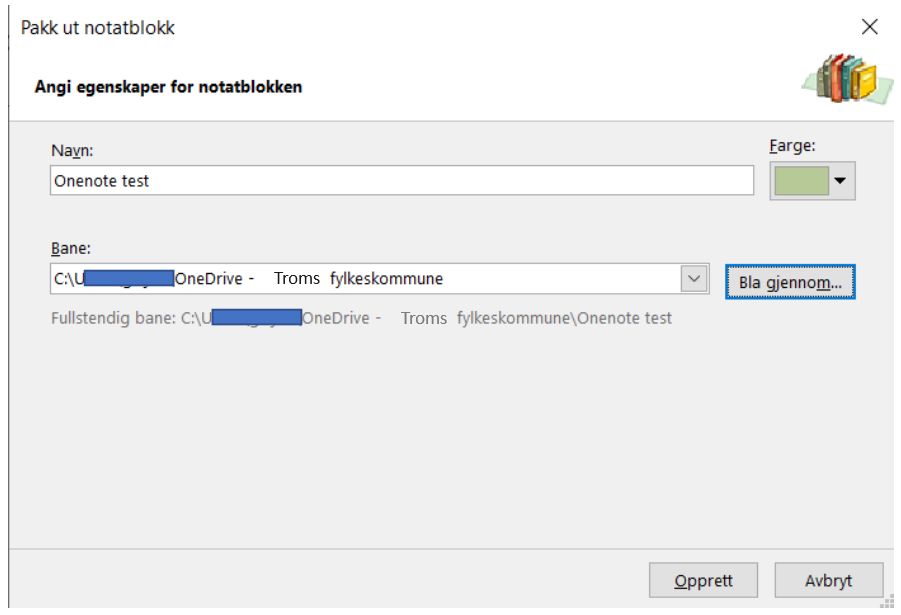Click the stacked notebooks icon
901x615 pixels.
[848, 78]
